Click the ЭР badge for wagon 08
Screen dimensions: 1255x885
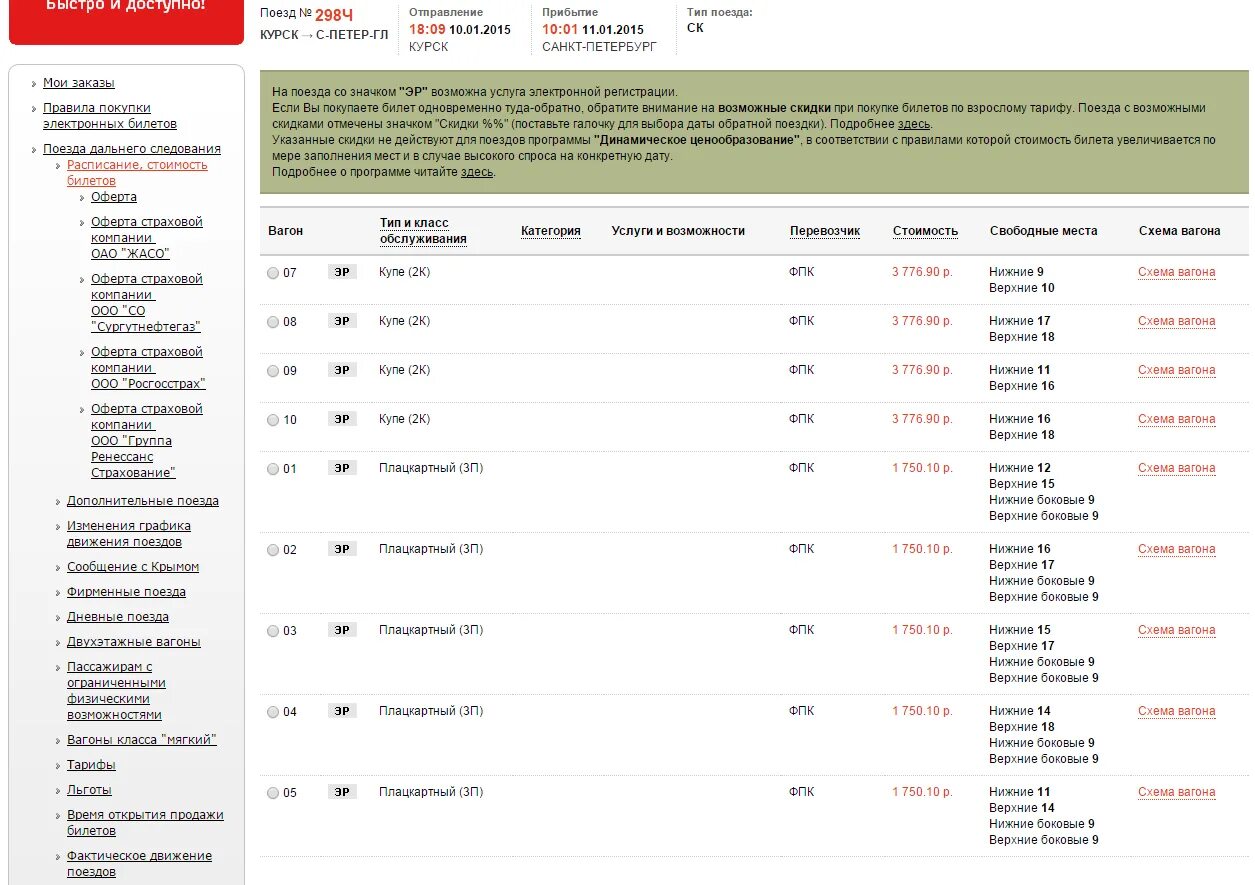tap(342, 321)
